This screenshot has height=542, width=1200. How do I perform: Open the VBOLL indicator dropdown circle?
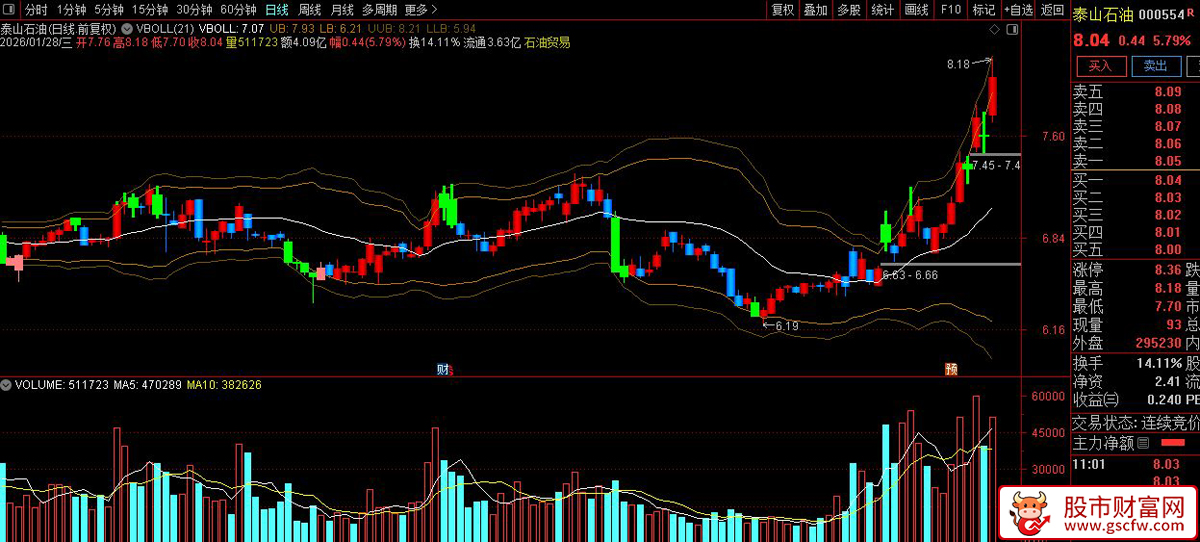click(126, 28)
